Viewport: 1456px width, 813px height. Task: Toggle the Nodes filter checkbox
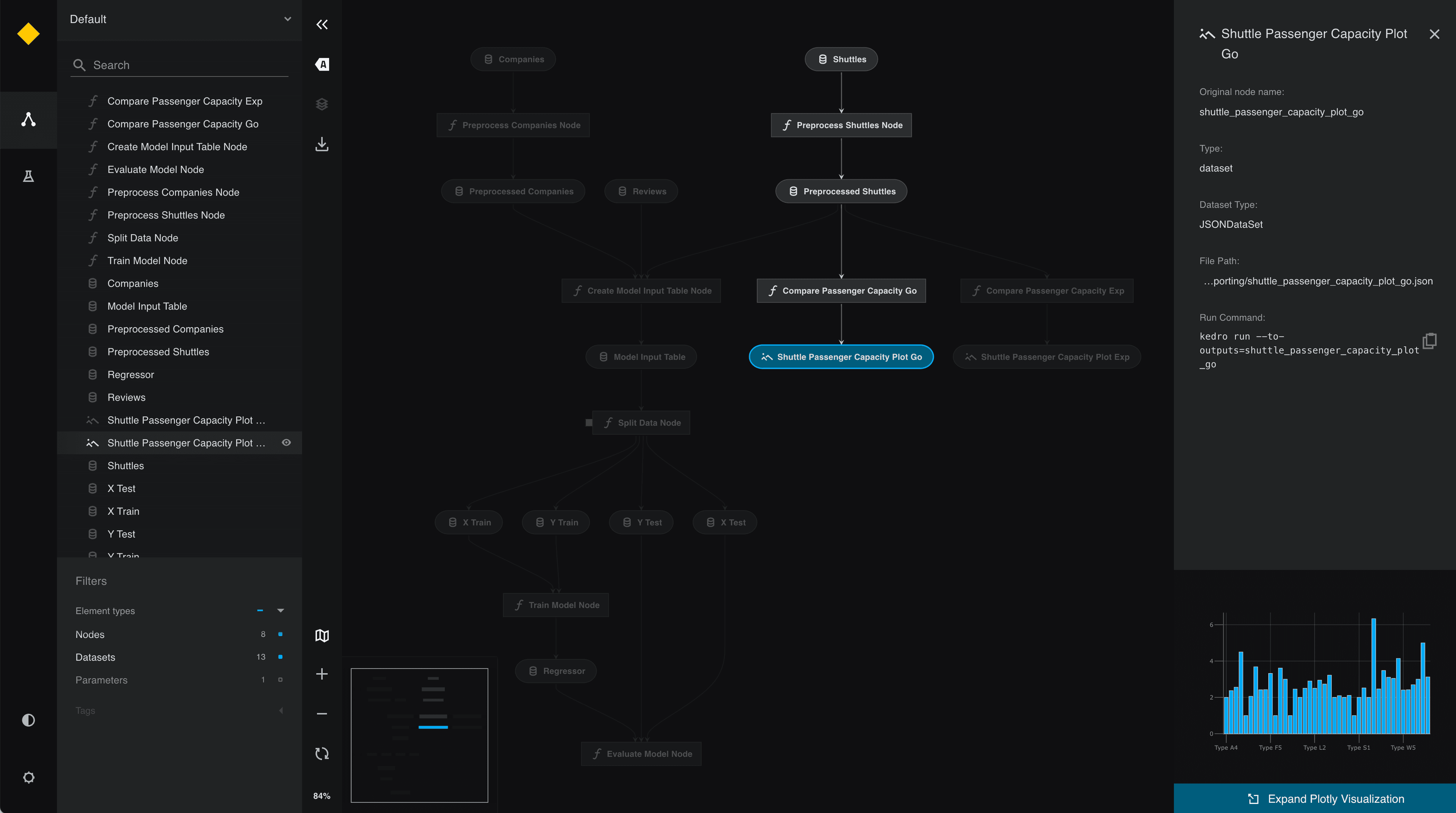pos(280,634)
